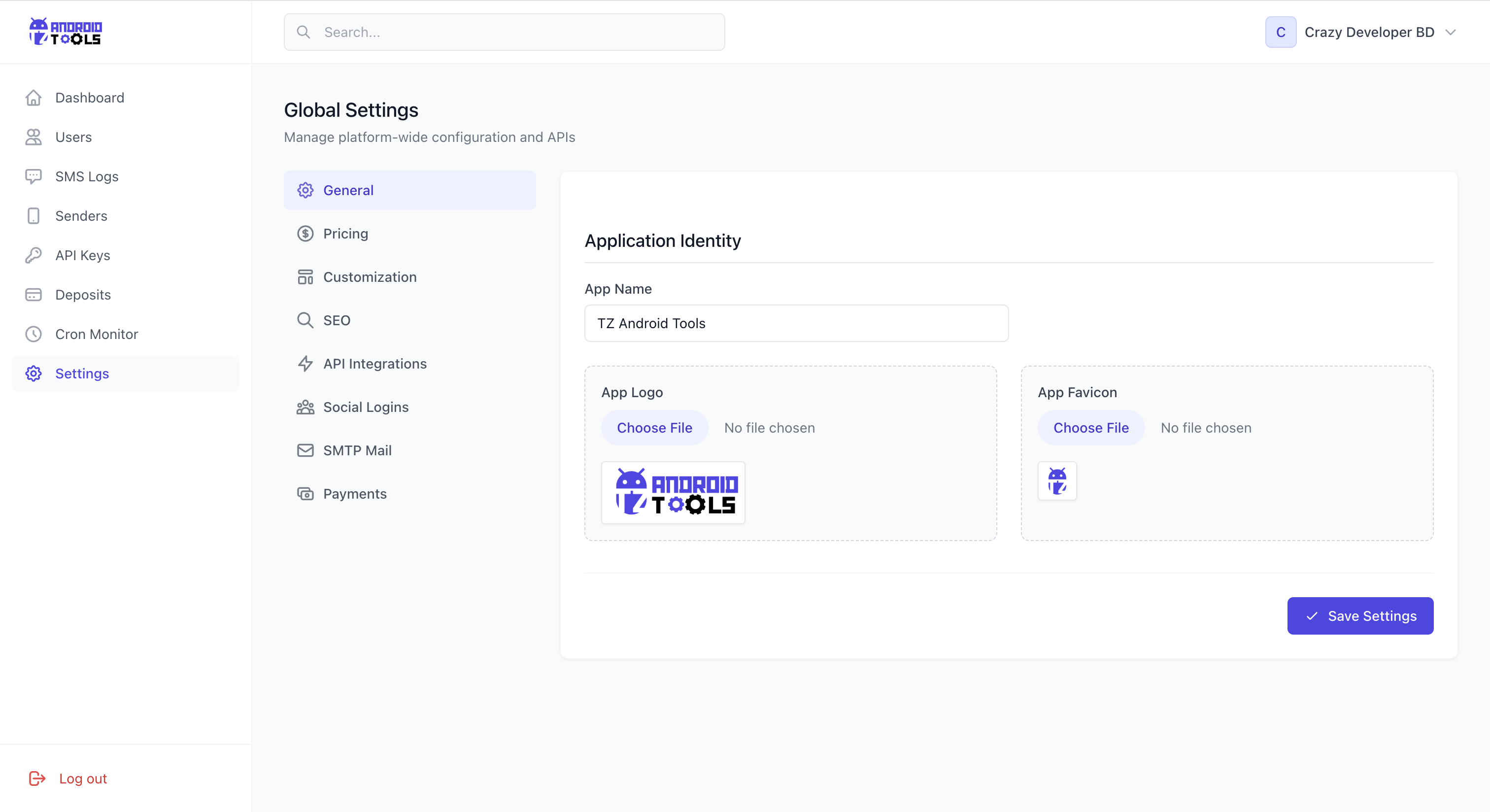The width and height of the screenshot is (1490, 812).
Task: Open the Deposits page
Action: [x=126, y=294]
